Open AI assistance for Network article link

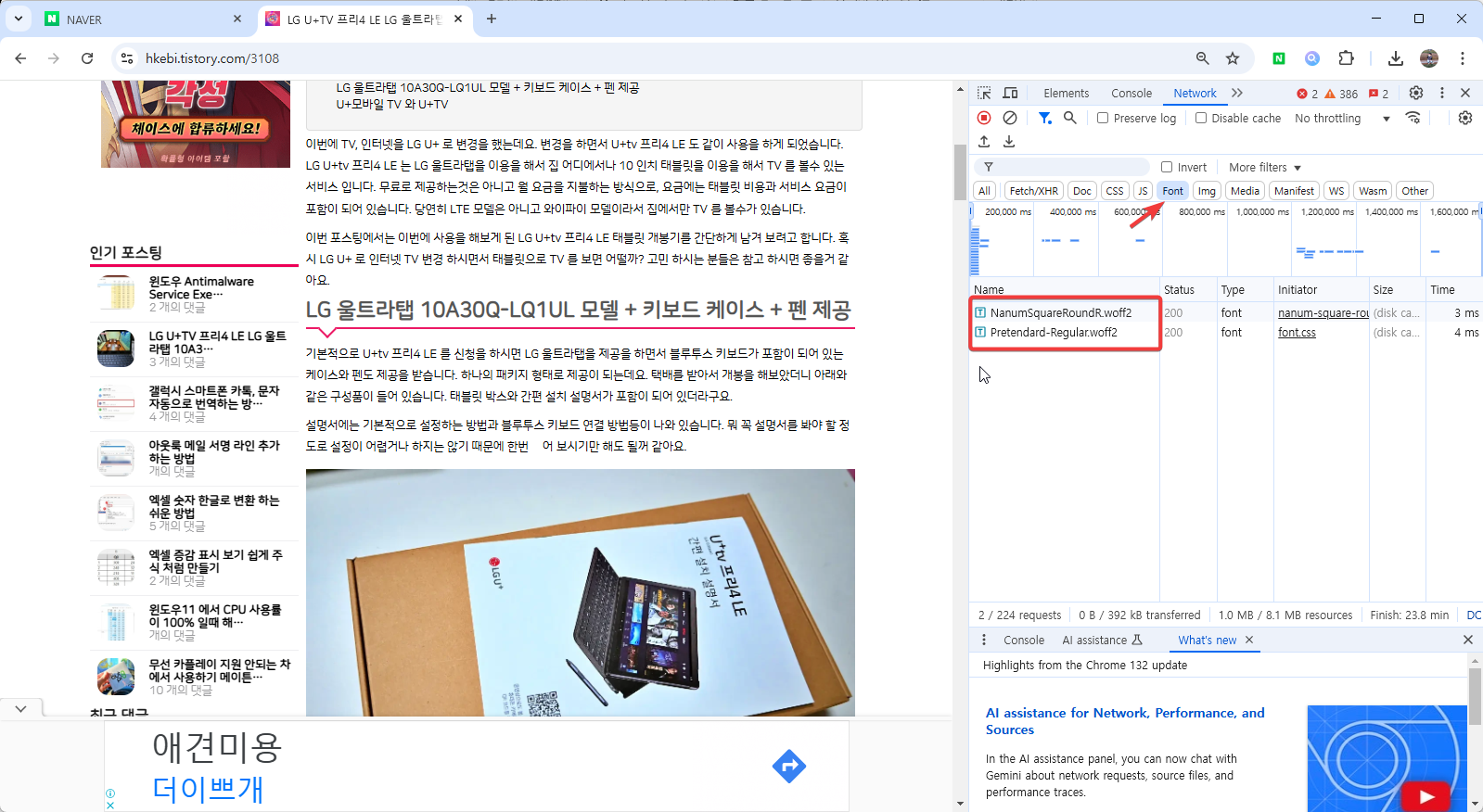tap(1125, 721)
